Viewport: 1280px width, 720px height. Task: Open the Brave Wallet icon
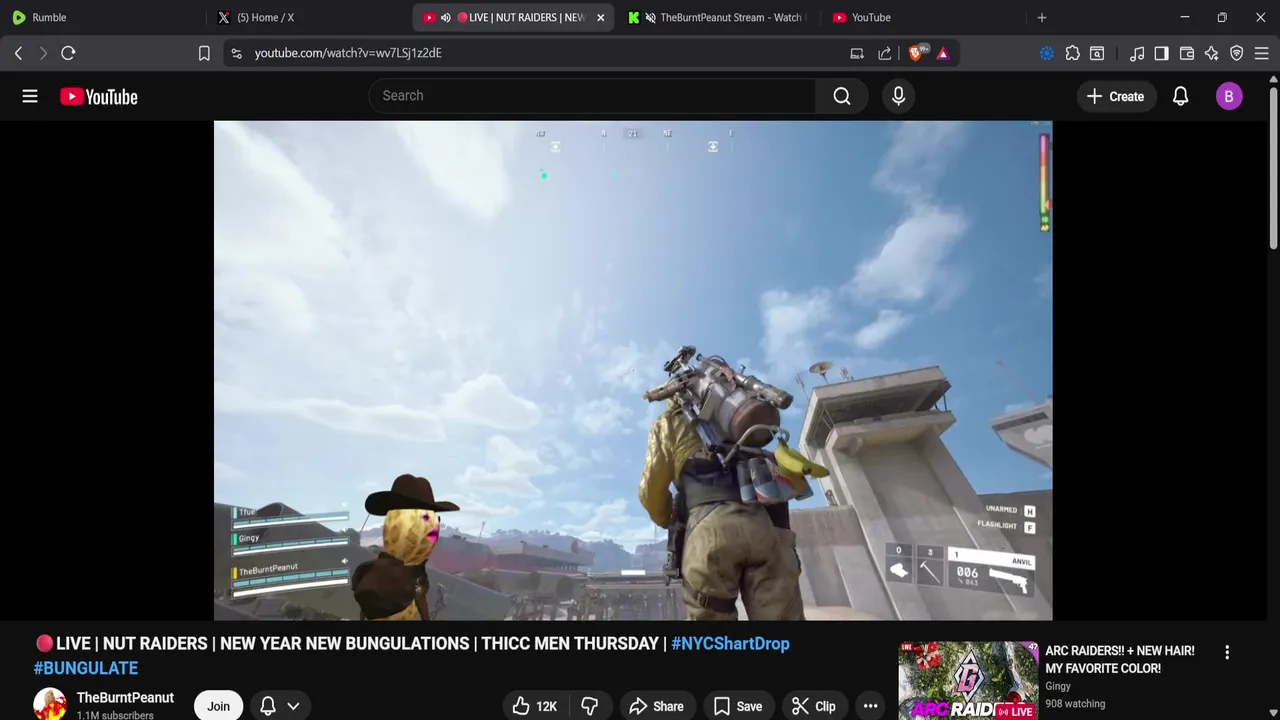coord(1187,53)
